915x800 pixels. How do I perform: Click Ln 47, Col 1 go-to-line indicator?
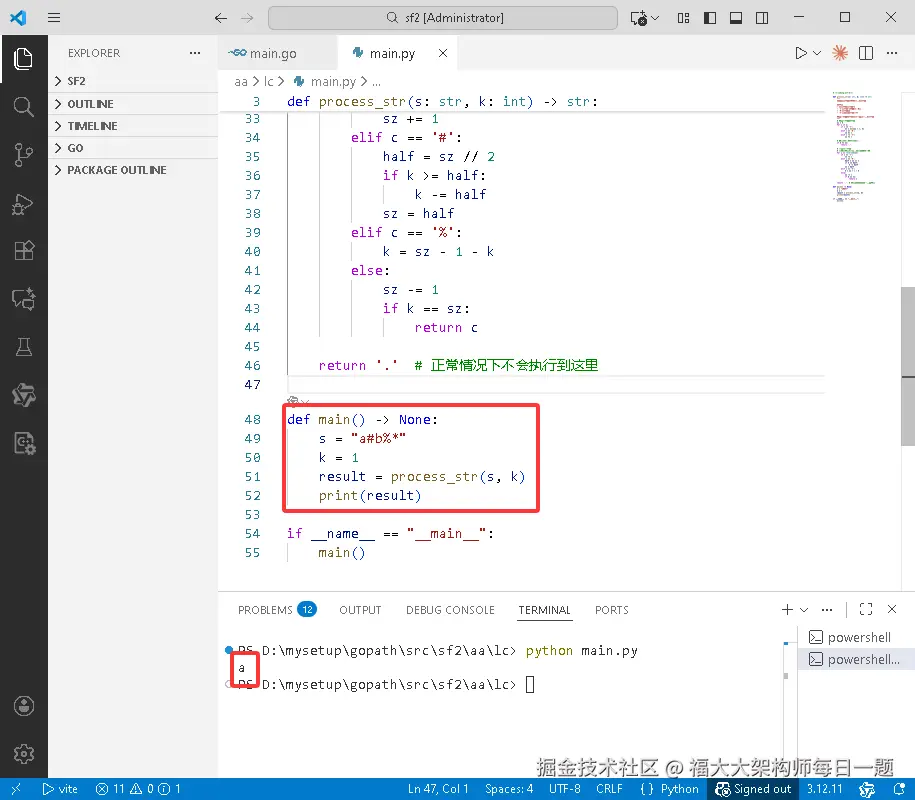point(438,789)
